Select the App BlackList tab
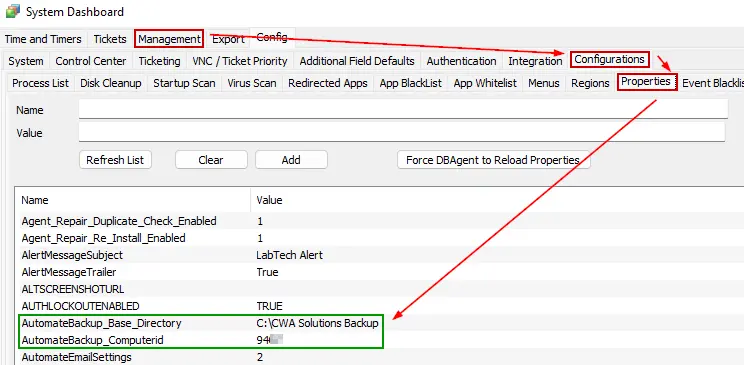744x365 pixels. point(411,83)
